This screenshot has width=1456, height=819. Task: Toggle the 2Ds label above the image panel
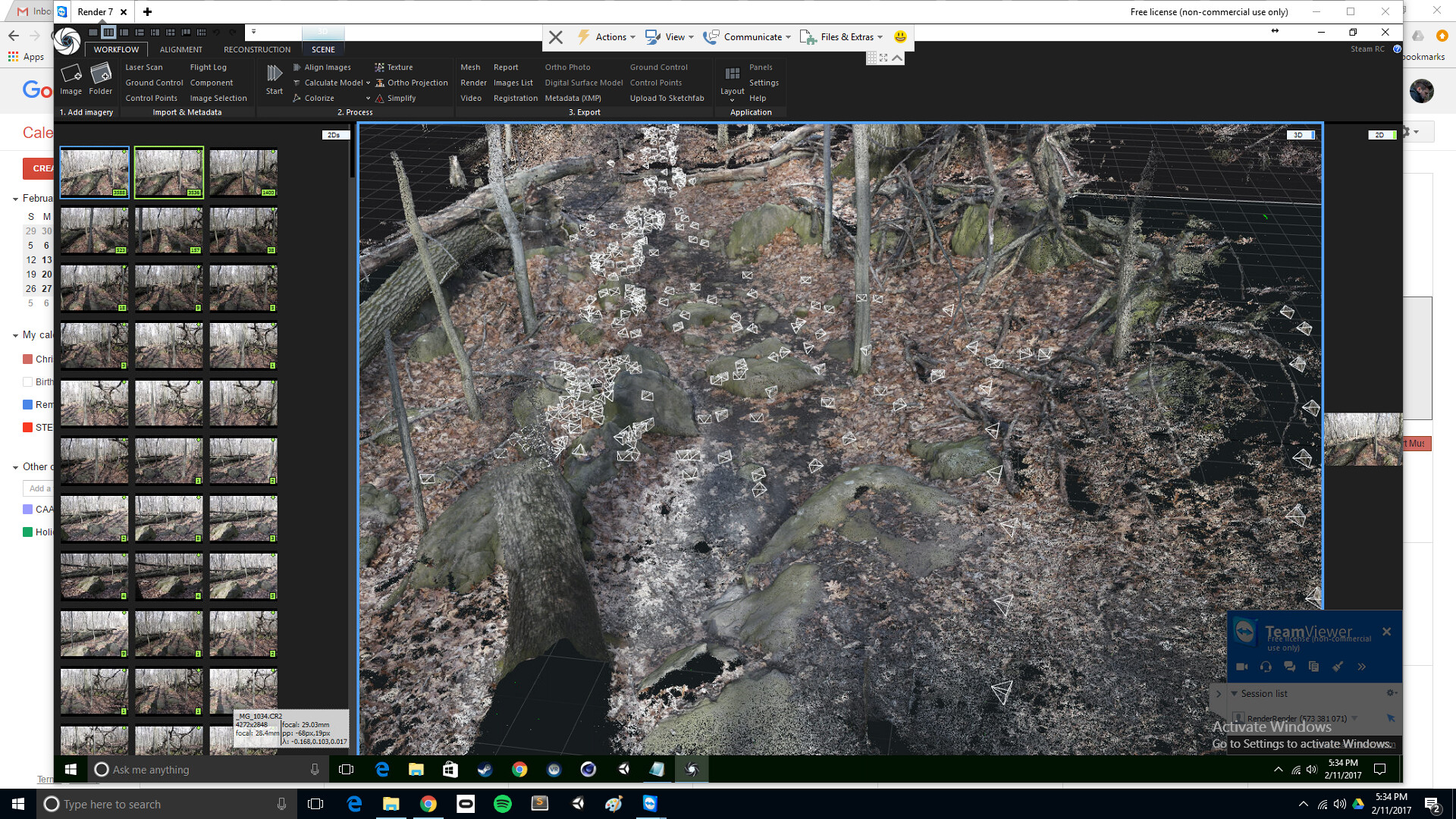(333, 134)
